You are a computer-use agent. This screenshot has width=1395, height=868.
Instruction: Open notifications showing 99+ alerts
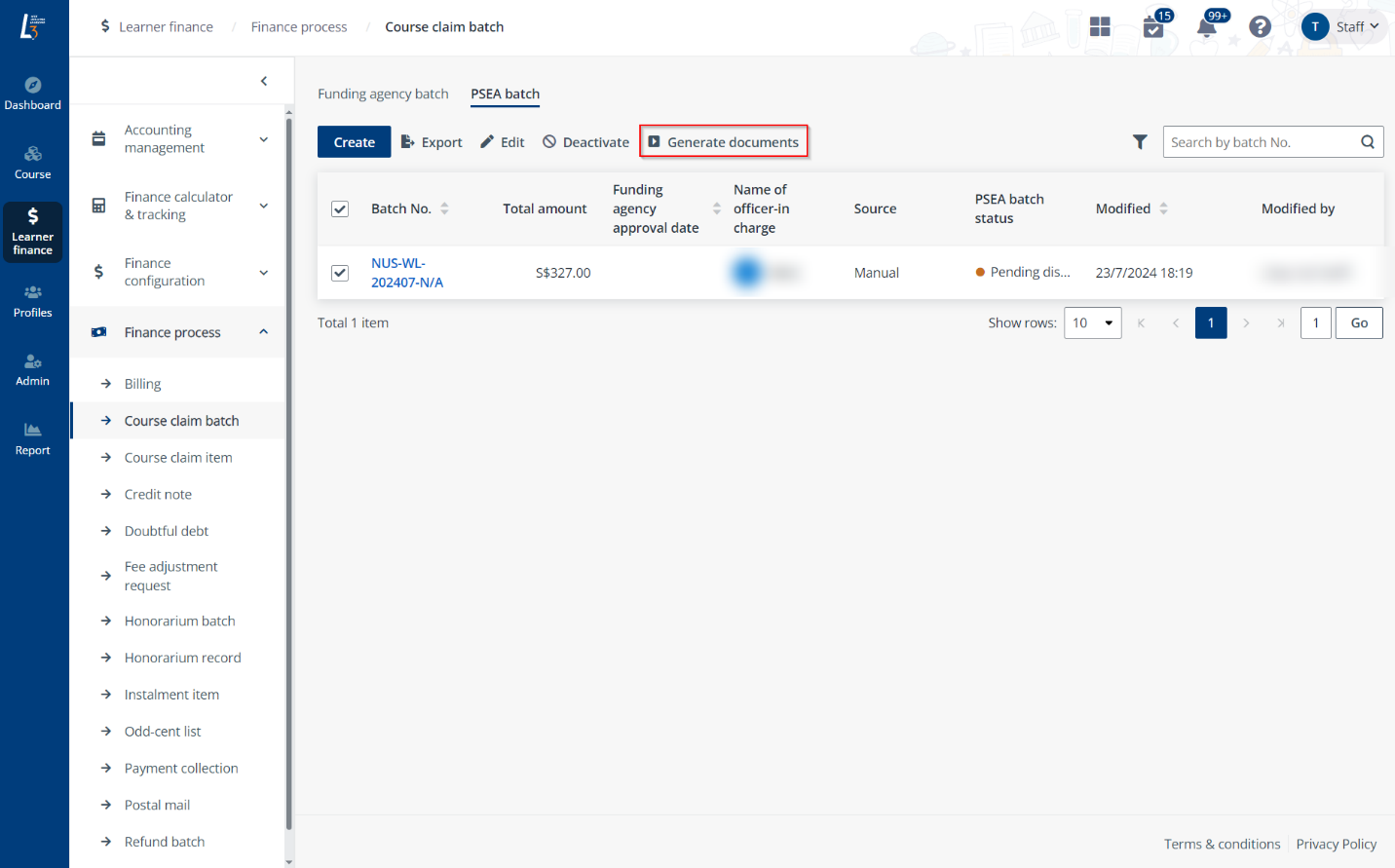1208,26
